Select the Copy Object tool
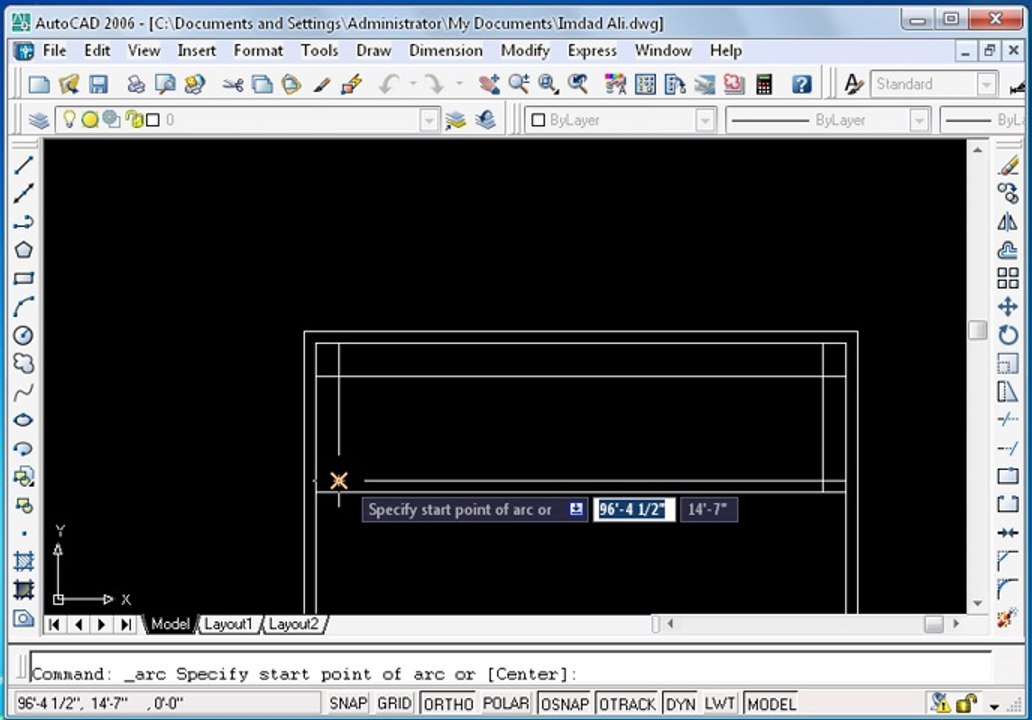Image resolution: width=1032 pixels, height=720 pixels. 1008,193
